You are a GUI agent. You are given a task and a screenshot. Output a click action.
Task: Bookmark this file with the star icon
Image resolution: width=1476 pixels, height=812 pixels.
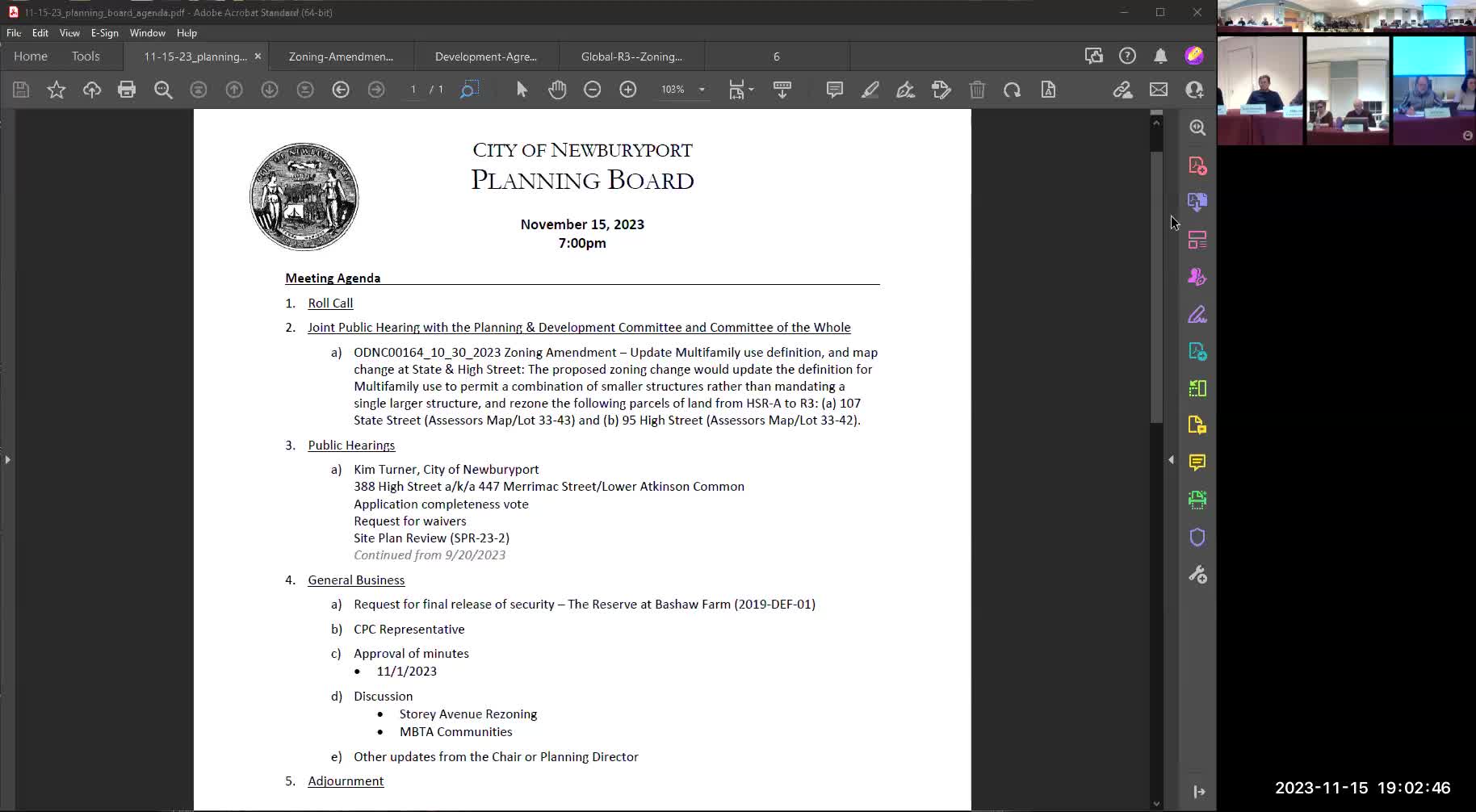[57, 90]
